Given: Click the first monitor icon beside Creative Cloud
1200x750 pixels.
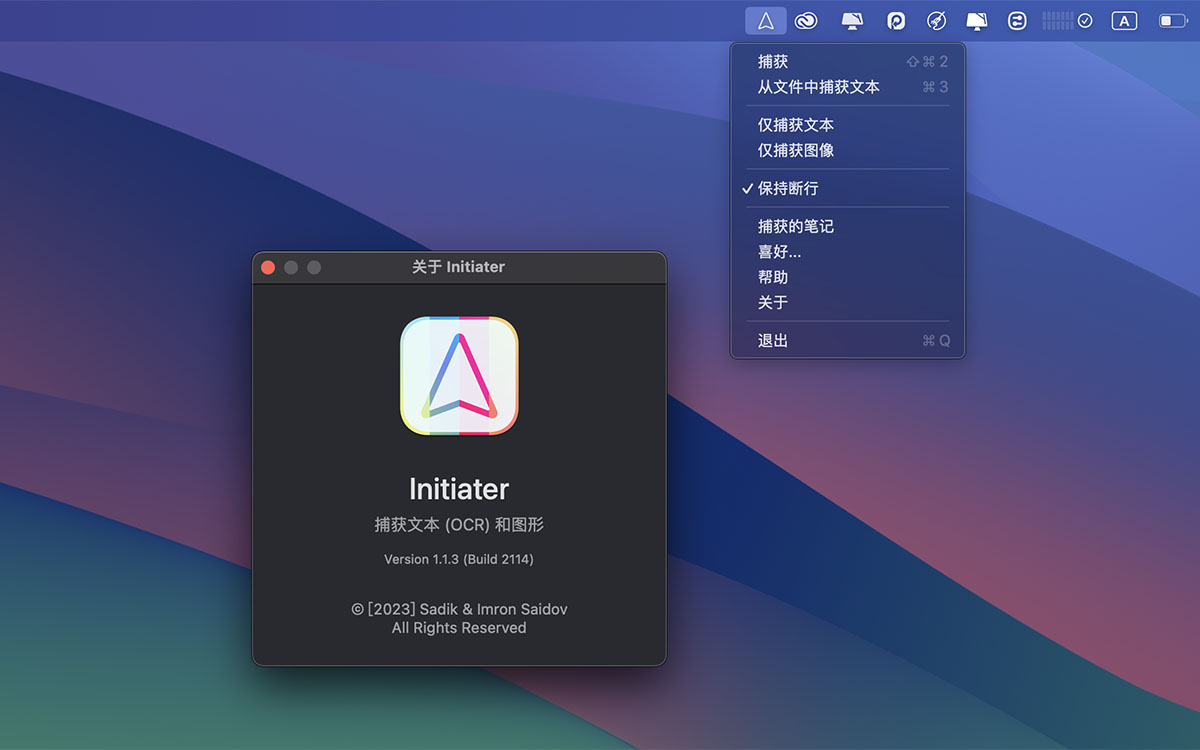Looking at the screenshot, I should point(851,21).
